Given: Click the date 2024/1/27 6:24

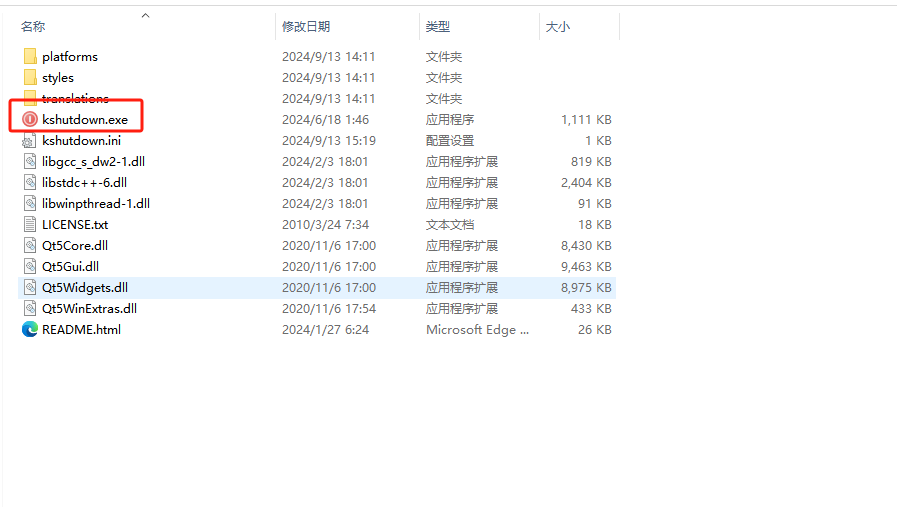Looking at the screenshot, I should 325,330.
